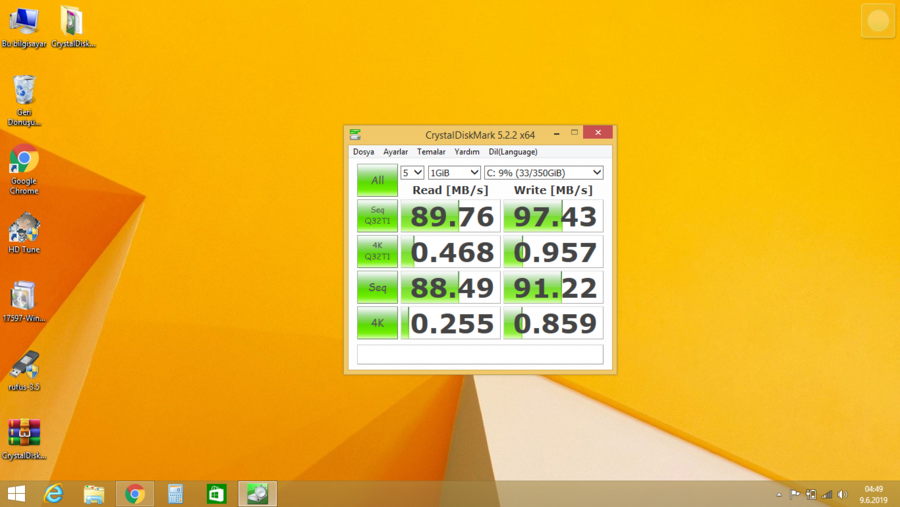Launch Internet Explorer from taskbar
This screenshot has height=507, width=900.
click(x=53, y=494)
